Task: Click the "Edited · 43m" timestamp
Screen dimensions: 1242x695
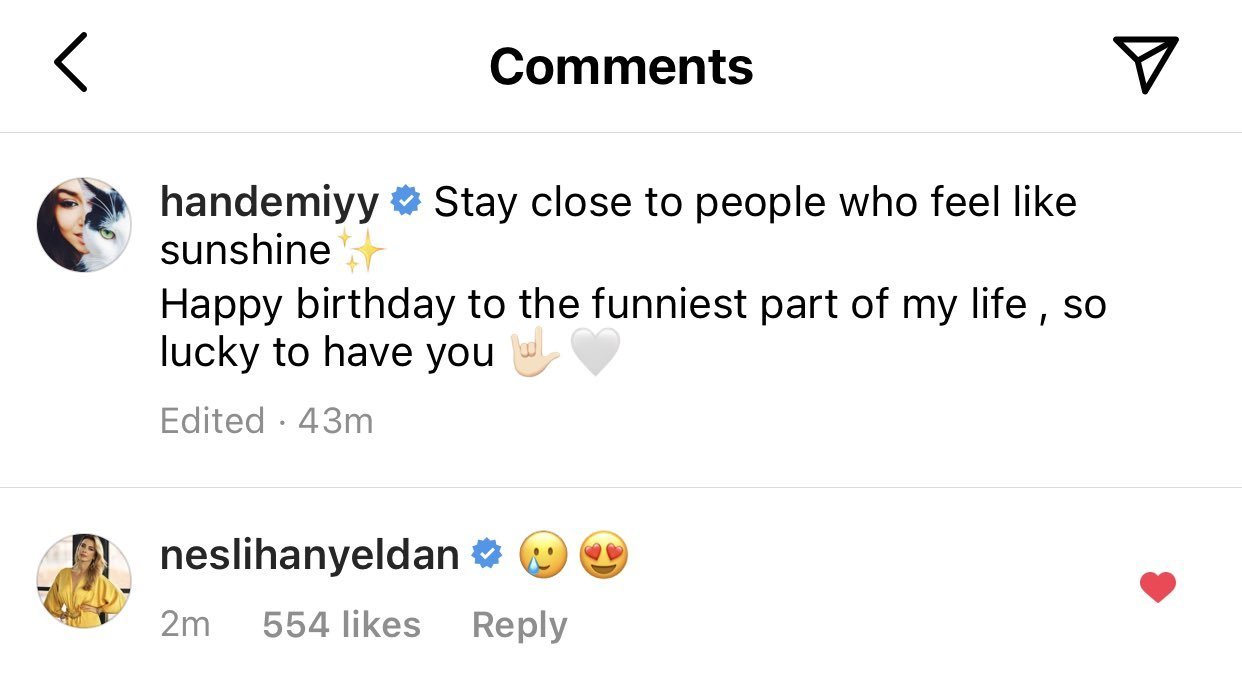Action: click(266, 421)
